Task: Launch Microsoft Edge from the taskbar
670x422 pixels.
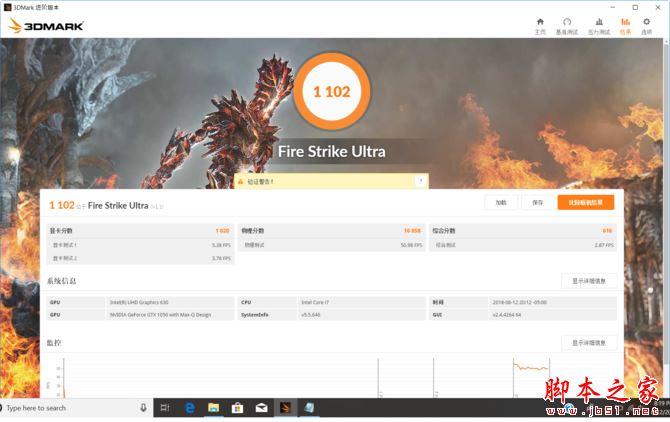Action: [190, 408]
